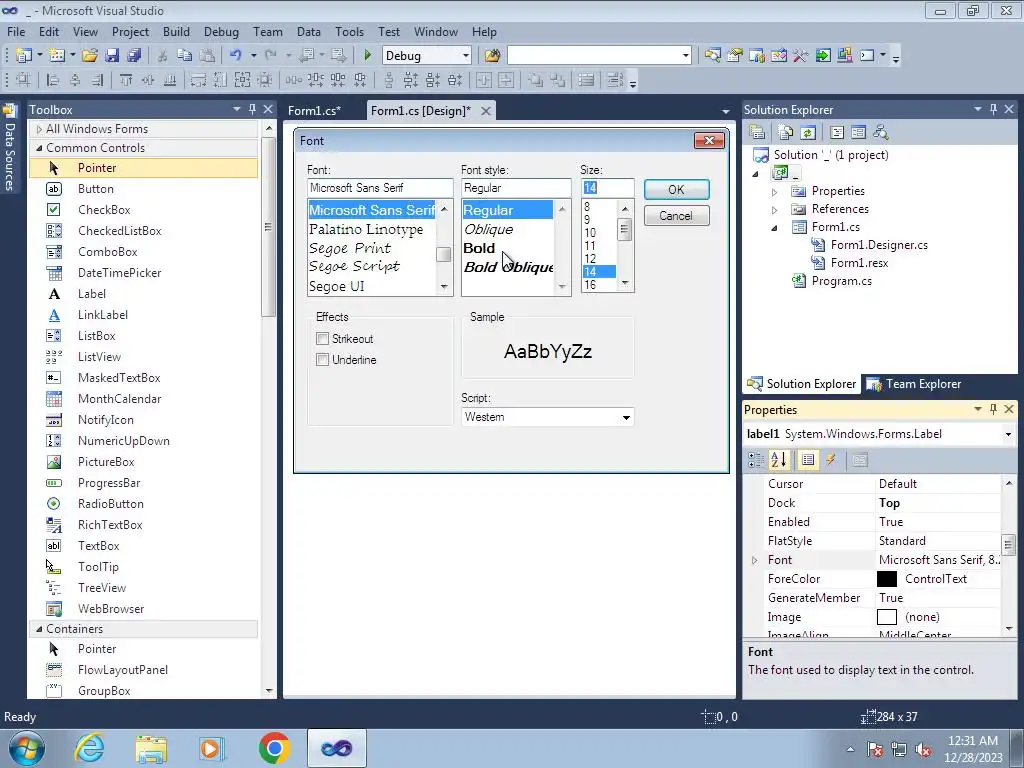The image size is (1024, 768).
Task: Sort properties alphabetically in Properties panel
Action: pos(778,460)
